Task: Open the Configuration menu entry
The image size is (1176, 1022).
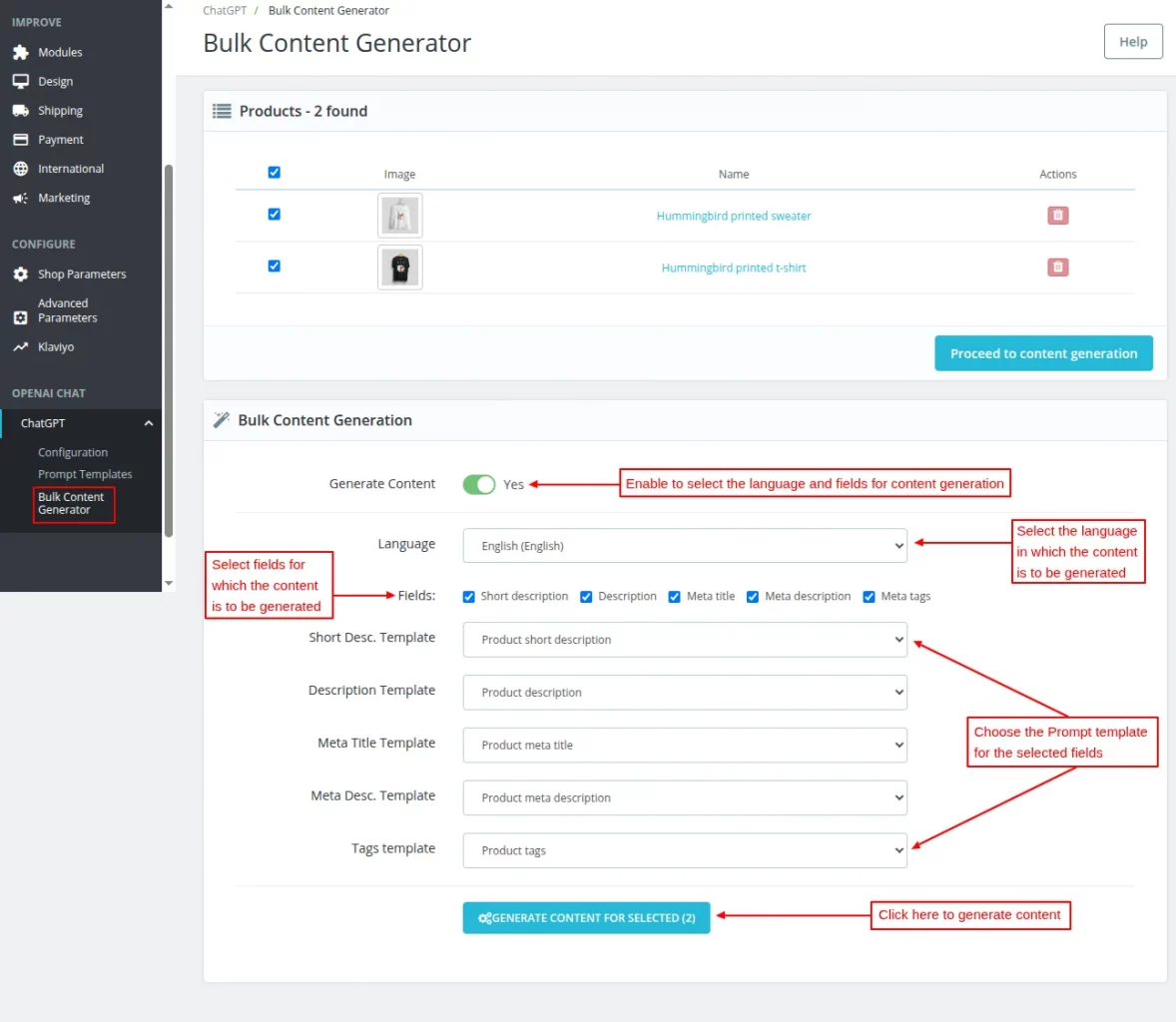Action: (73, 451)
